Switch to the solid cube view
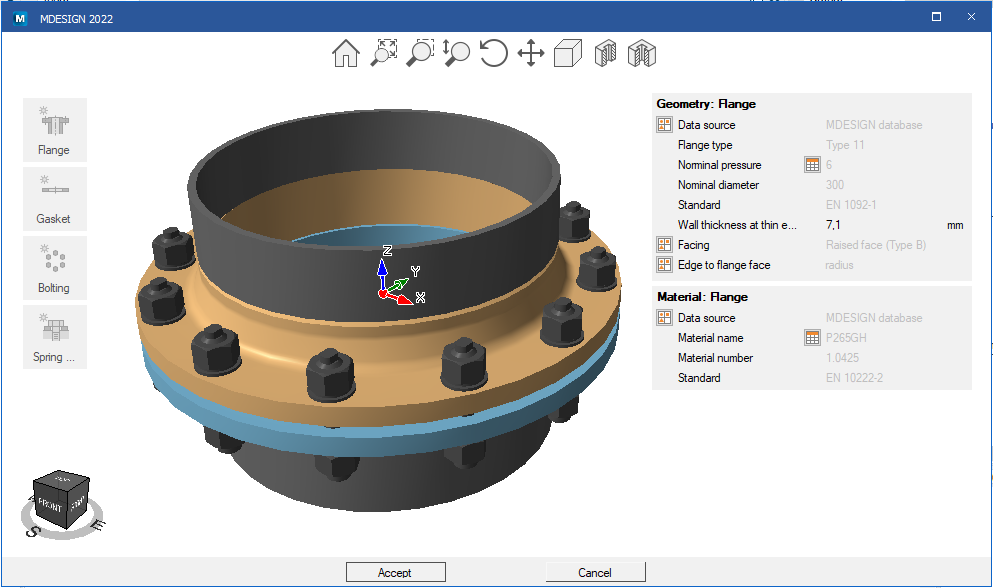993x588 pixels. (567, 53)
